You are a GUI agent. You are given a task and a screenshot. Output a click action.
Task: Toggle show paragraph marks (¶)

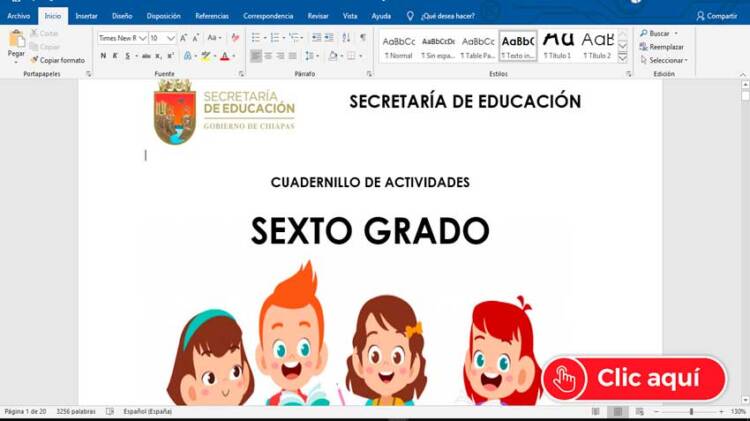(x=362, y=38)
